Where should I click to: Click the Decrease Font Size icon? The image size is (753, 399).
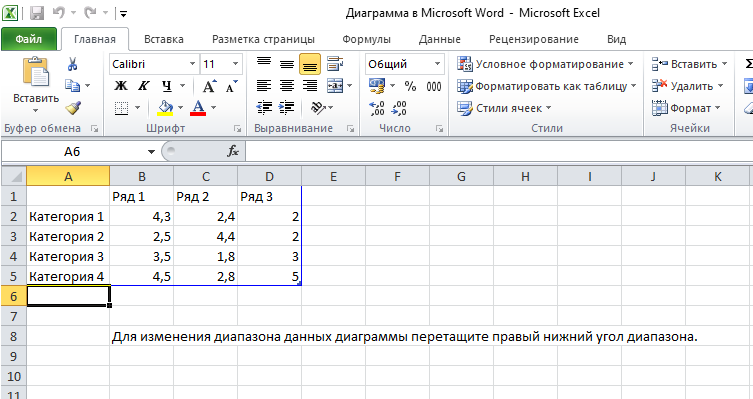[x=231, y=86]
